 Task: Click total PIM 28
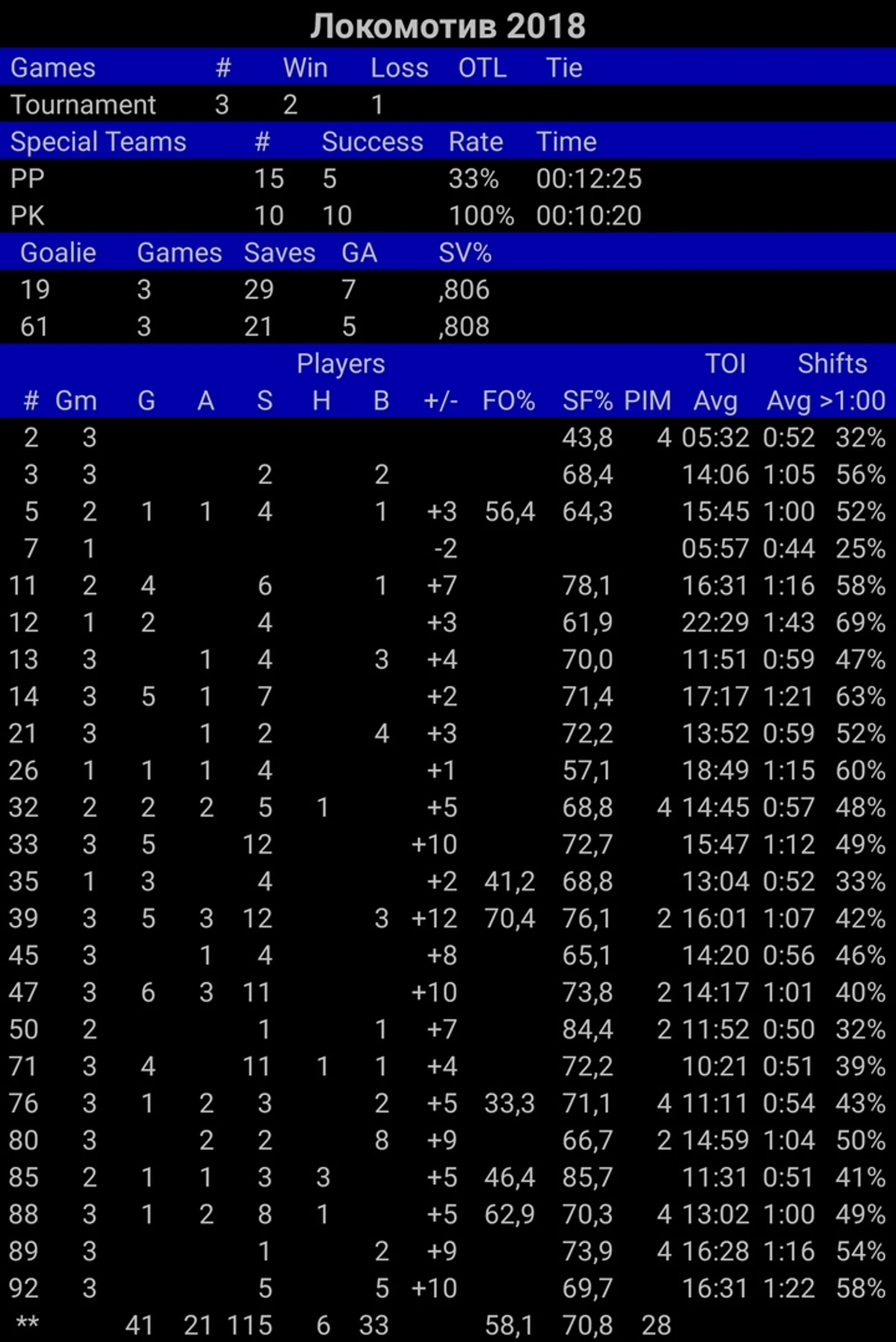coord(656,1325)
